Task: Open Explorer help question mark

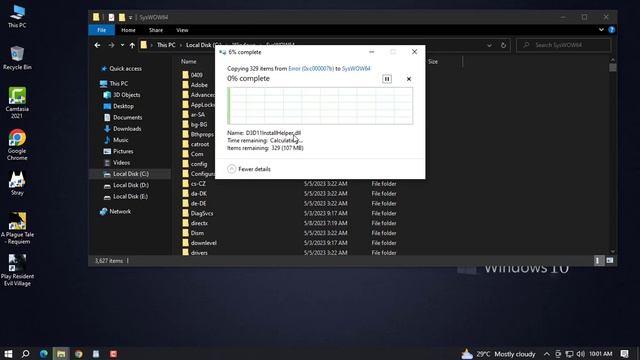Action: tap(611, 30)
